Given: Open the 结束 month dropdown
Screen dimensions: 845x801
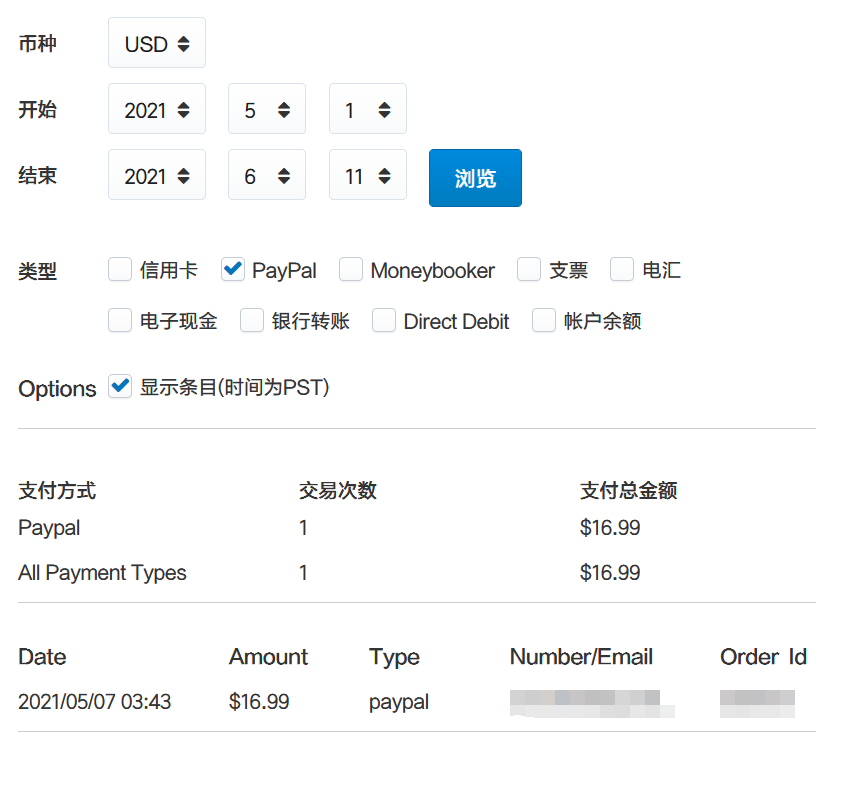Looking at the screenshot, I should click(266, 175).
